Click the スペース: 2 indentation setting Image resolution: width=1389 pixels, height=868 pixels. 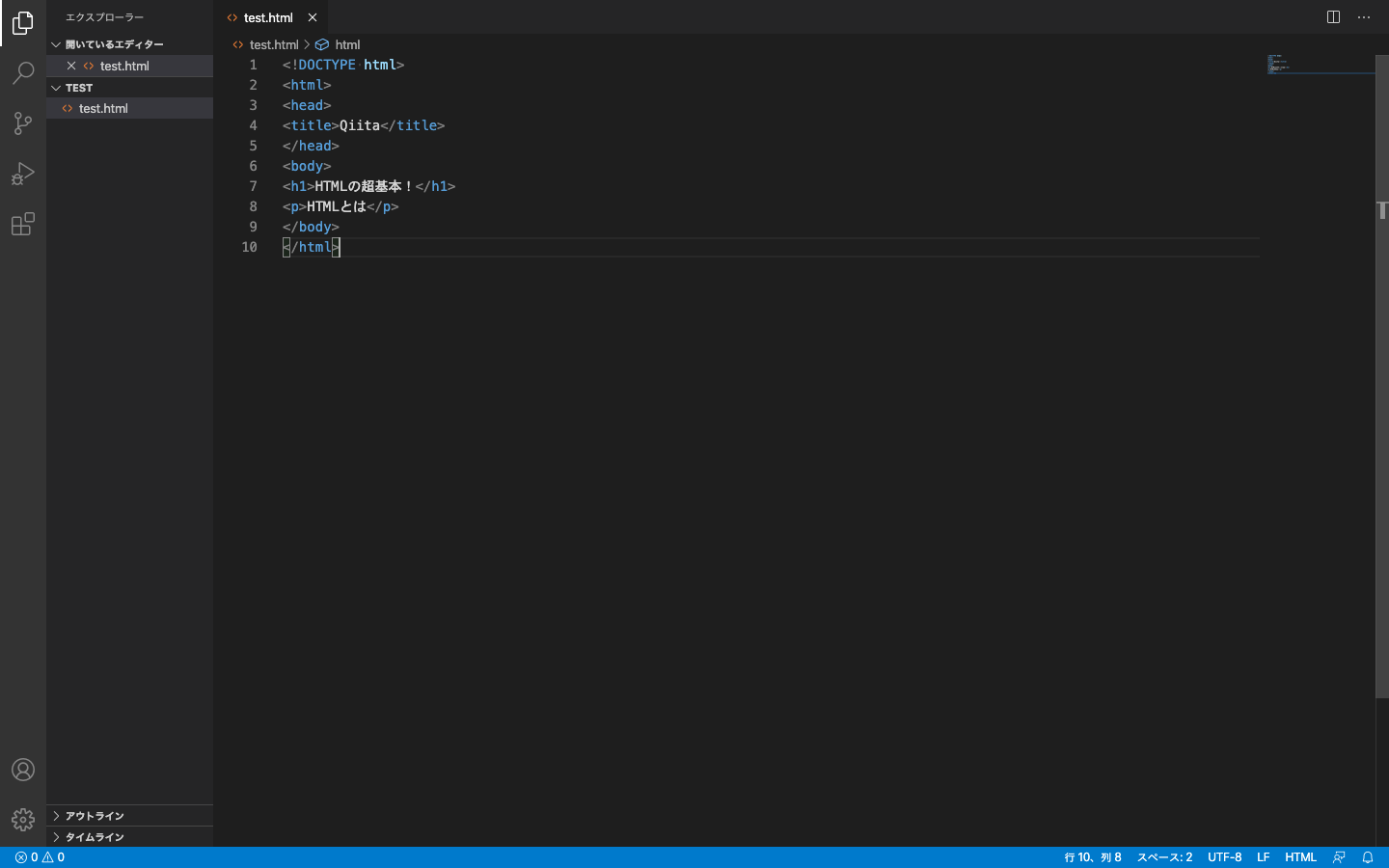(1164, 857)
